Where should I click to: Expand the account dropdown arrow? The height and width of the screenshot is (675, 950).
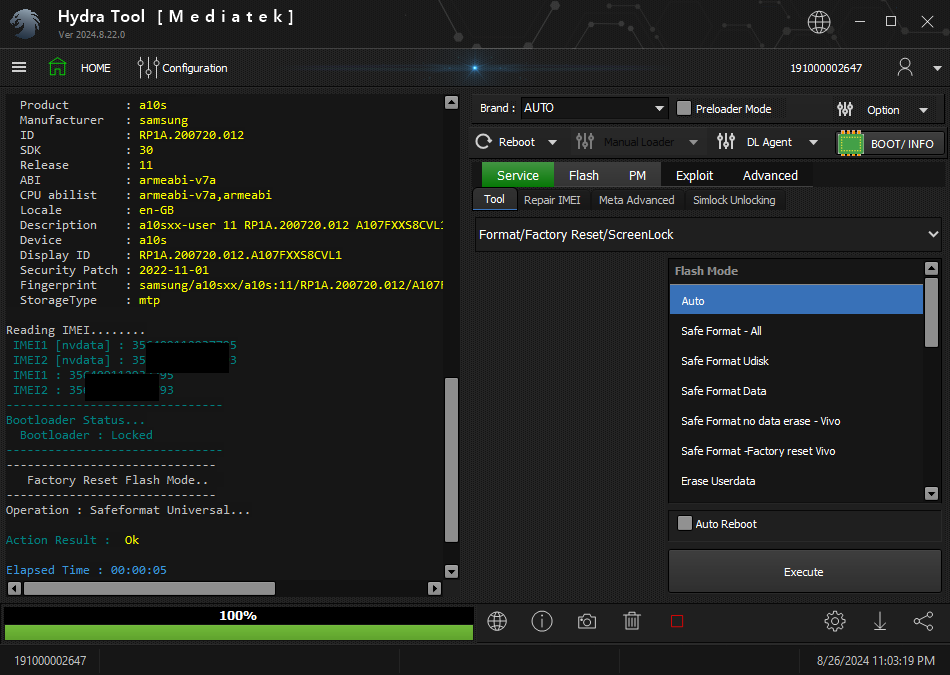pyautogui.click(x=937, y=68)
